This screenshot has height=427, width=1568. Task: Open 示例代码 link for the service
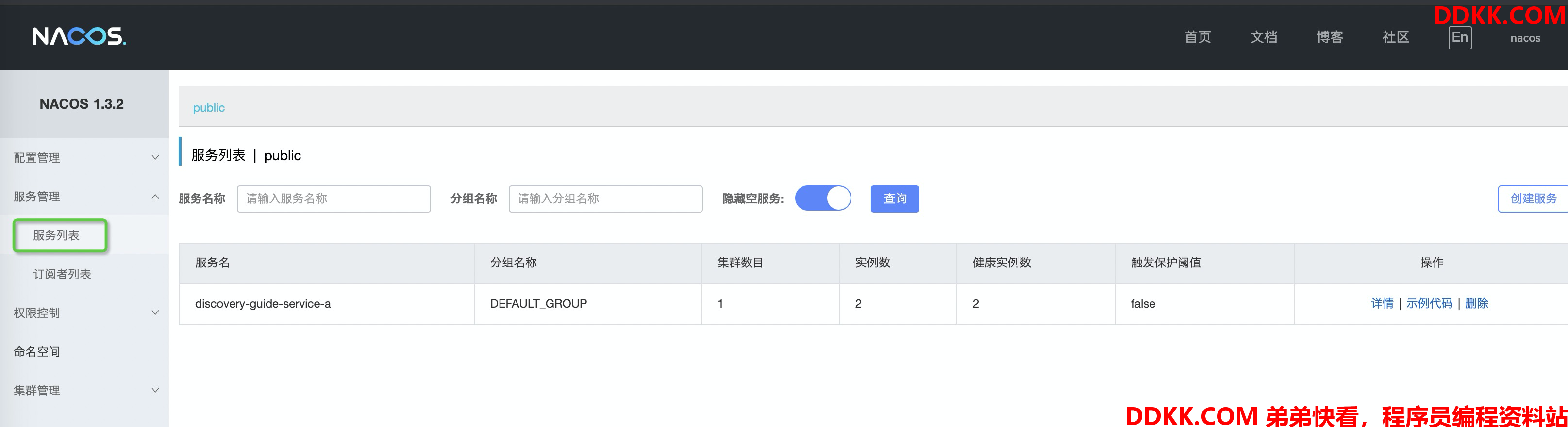coord(1429,304)
